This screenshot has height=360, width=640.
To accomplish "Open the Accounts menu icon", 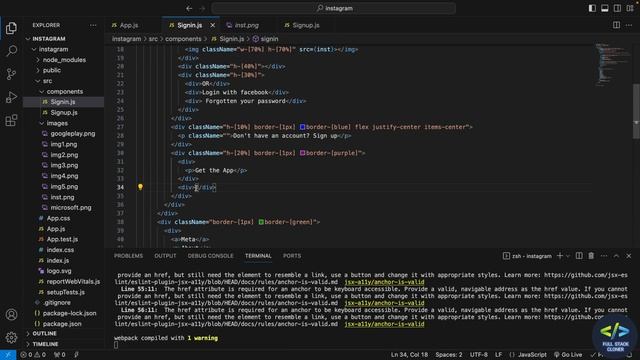I will click(11, 314).
